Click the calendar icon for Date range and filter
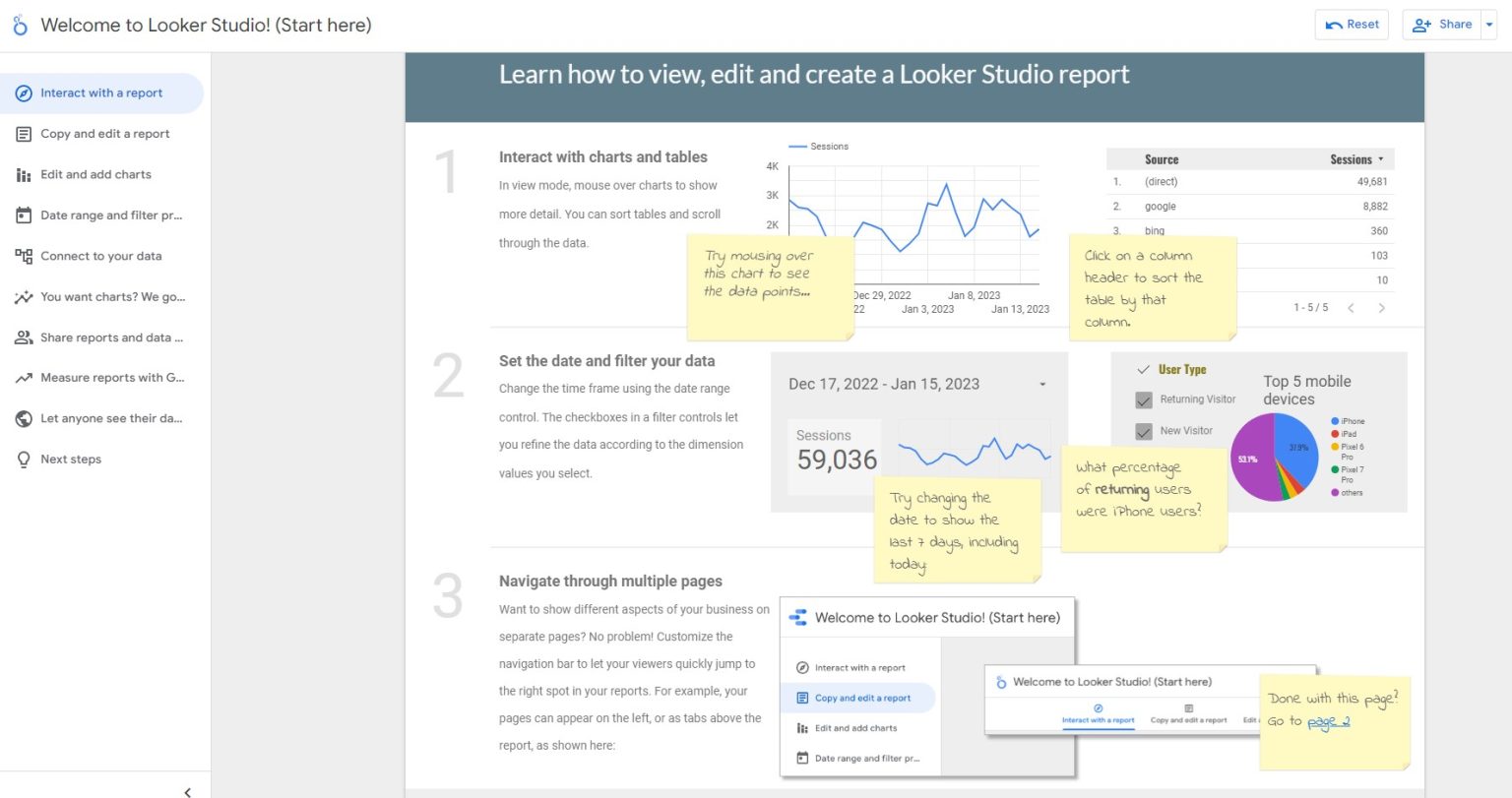This screenshot has height=798, width=1512. [x=24, y=215]
